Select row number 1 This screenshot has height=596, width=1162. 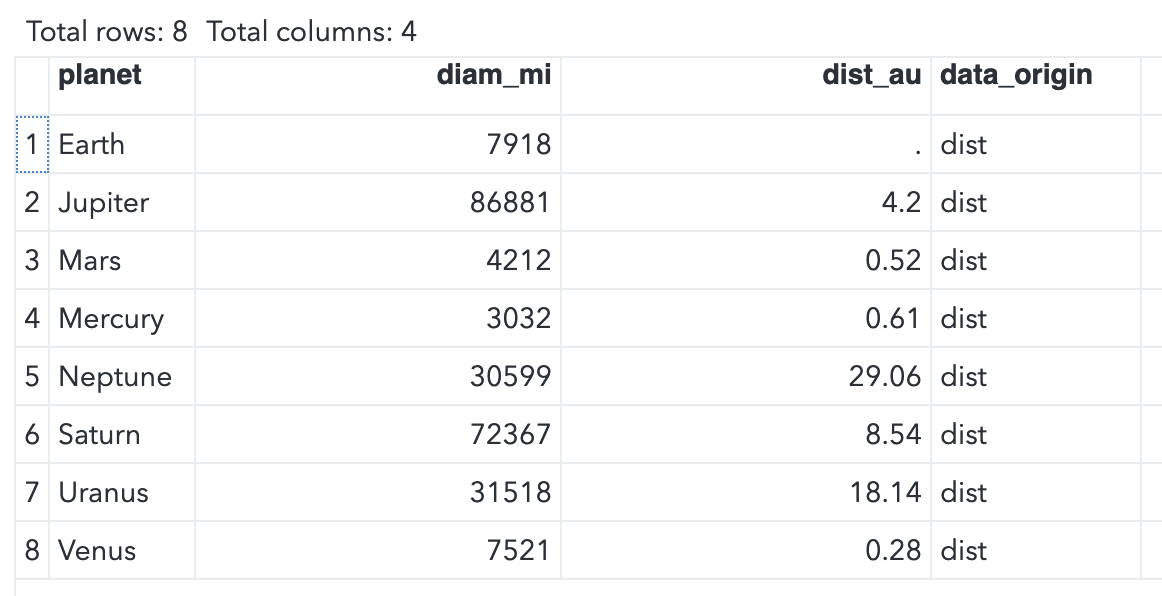coord(32,145)
